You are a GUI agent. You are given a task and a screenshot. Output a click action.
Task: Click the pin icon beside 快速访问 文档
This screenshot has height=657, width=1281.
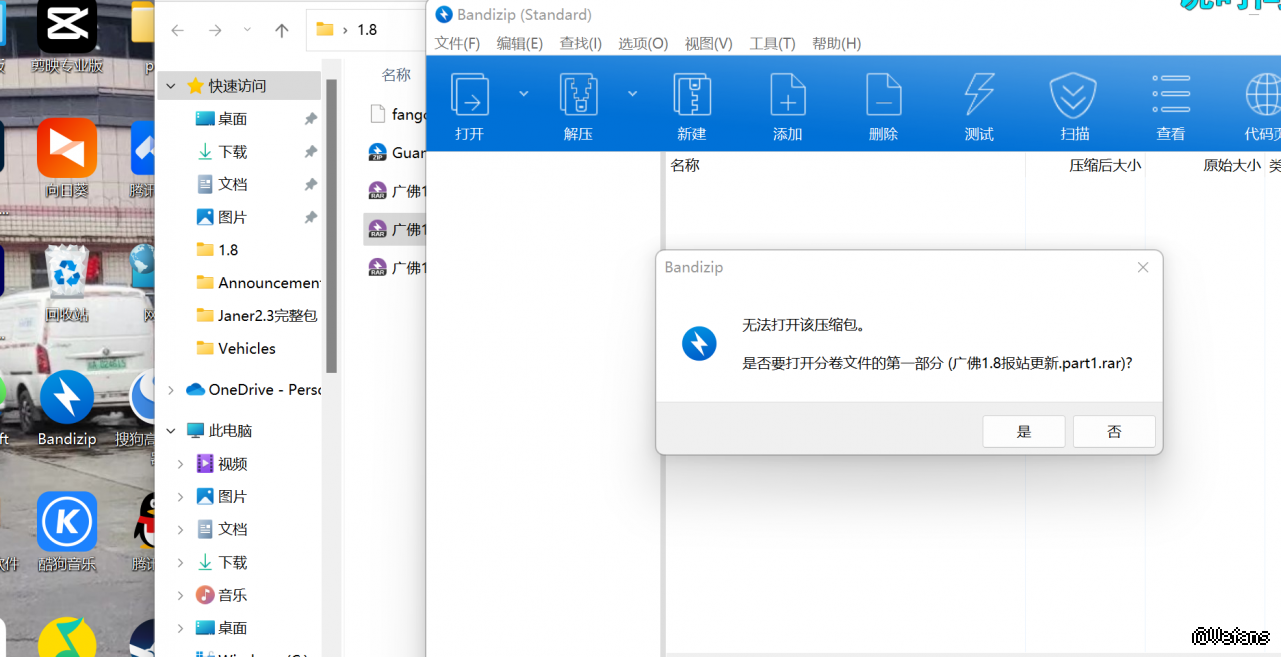pyautogui.click(x=311, y=185)
